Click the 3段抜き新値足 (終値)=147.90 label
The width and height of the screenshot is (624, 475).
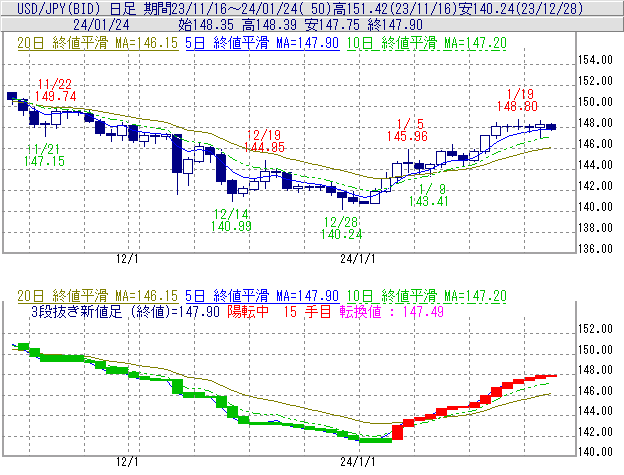click(125, 312)
